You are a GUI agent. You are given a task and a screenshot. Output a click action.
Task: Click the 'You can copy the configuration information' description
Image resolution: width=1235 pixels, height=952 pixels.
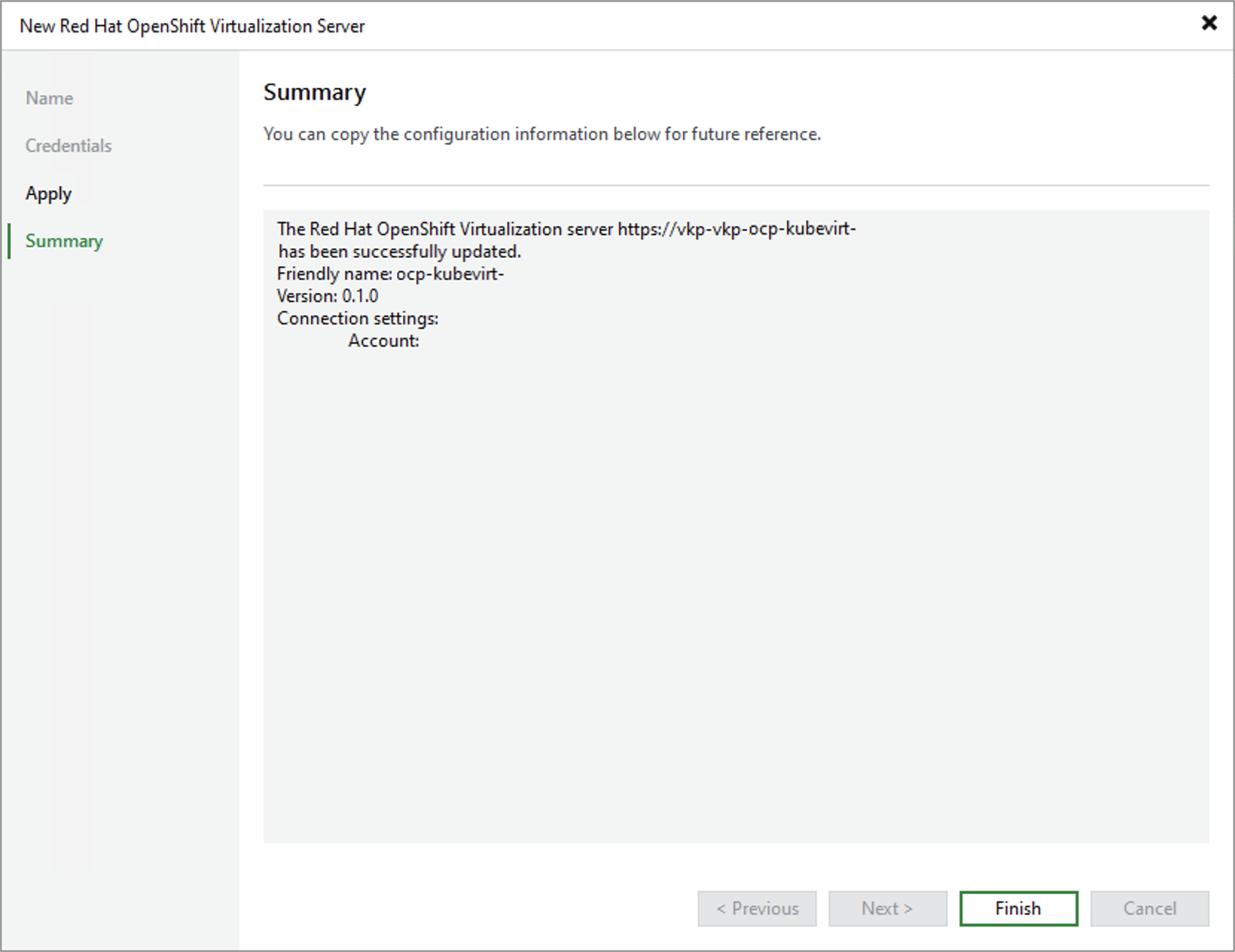click(x=542, y=134)
